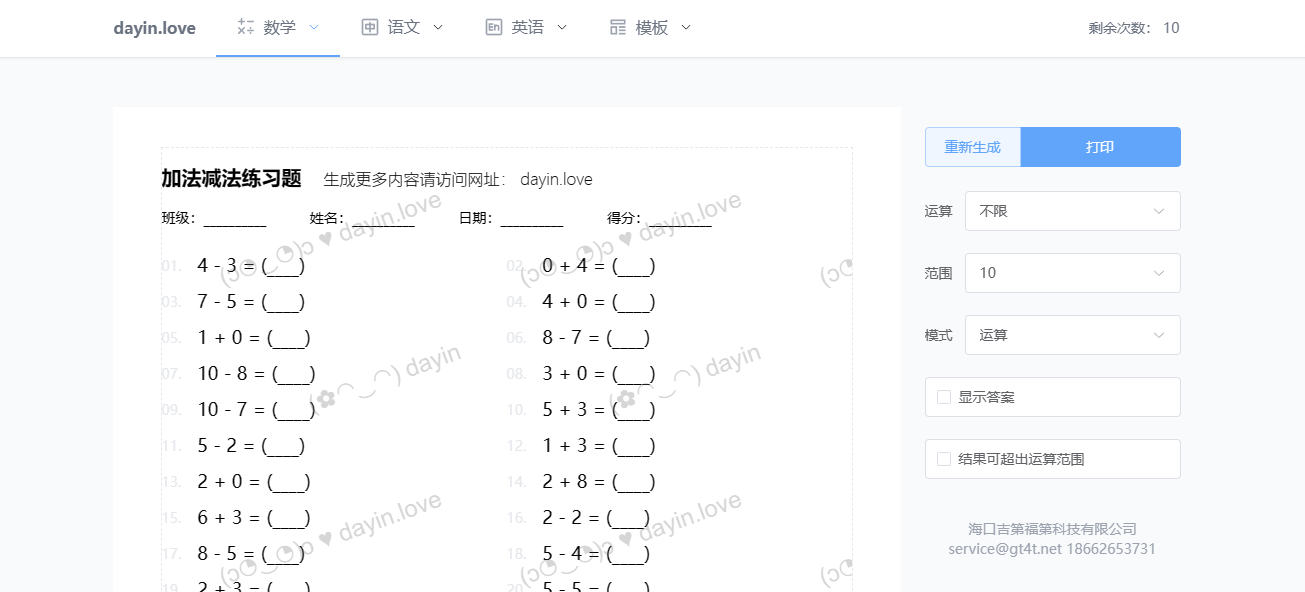The image size is (1305, 592).
Task: Click the chevron arrow next to 英语
Action: [562, 28]
